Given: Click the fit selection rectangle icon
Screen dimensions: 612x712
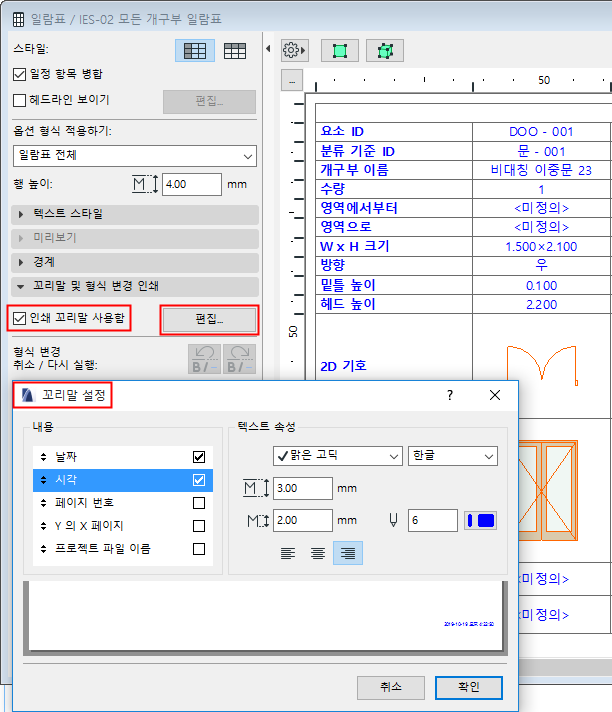Looking at the screenshot, I should click(x=340, y=50).
